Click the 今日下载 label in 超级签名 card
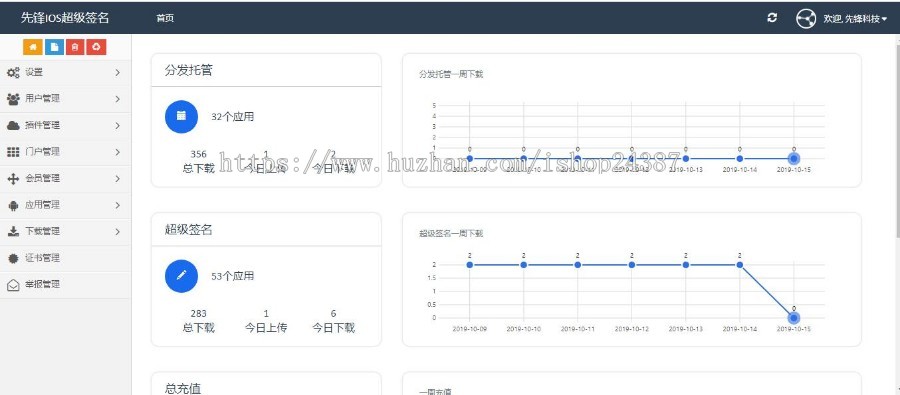This screenshot has width=900, height=395. coord(333,328)
